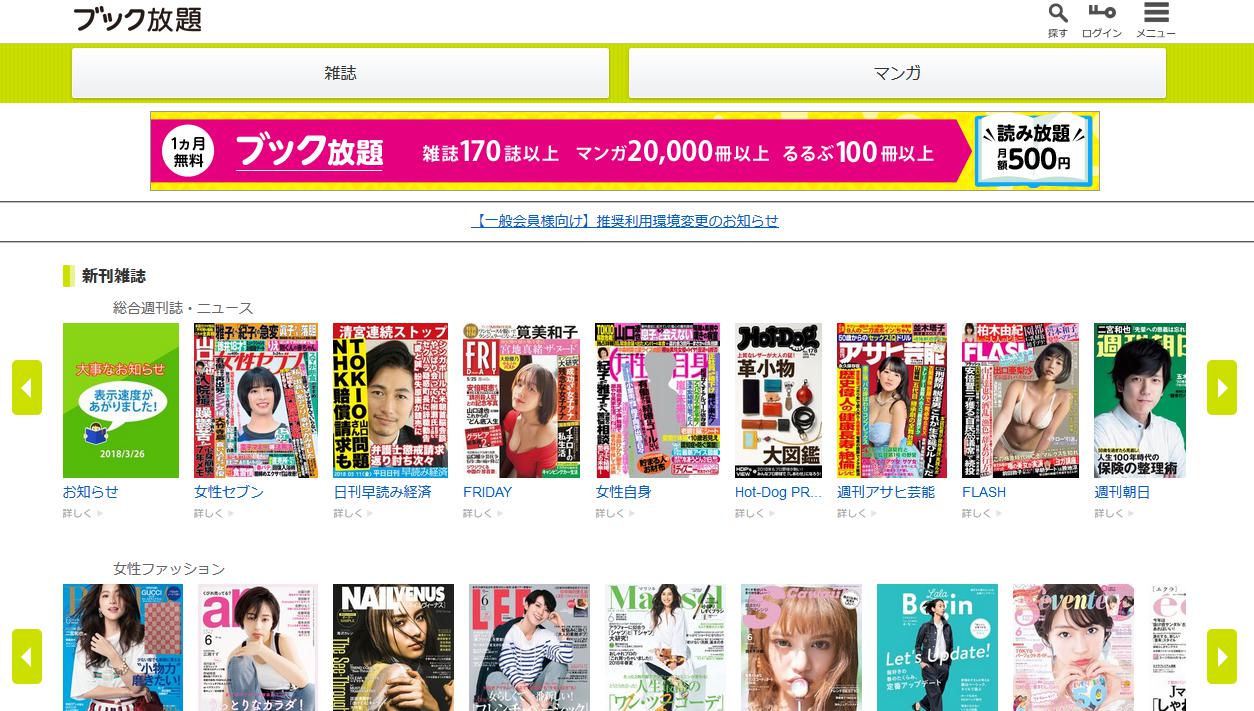Viewport: 1254px width, 711px height.
Task: Click the 週刊アサヒ芸能 title link
Action: point(886,492)
